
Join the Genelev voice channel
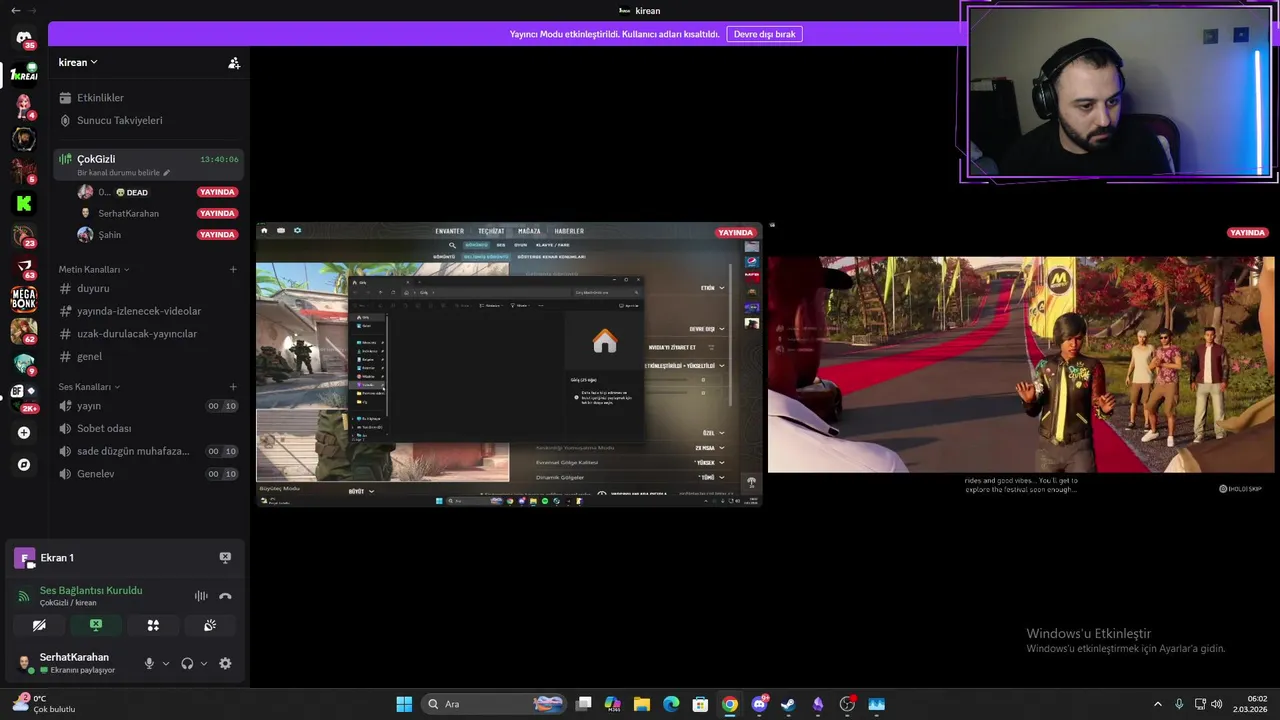click(x=148, y=474)
